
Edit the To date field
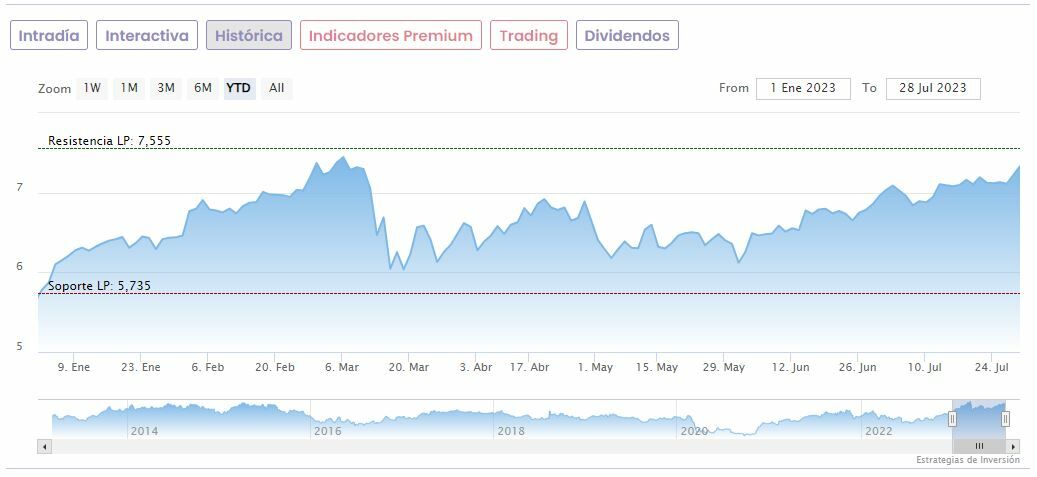[933, 88]
